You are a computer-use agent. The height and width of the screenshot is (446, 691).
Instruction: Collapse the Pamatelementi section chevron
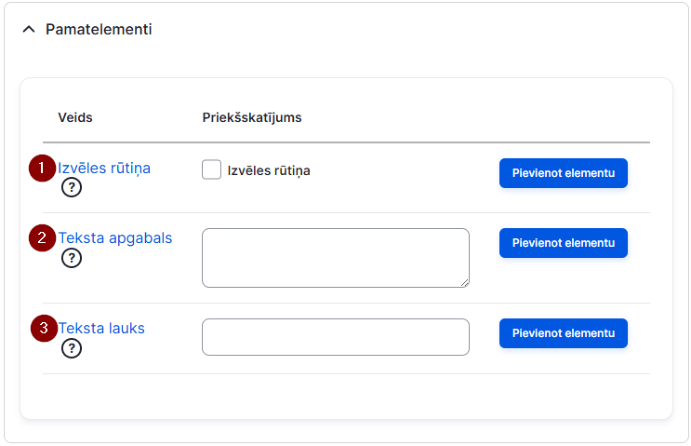click(29, 30)
